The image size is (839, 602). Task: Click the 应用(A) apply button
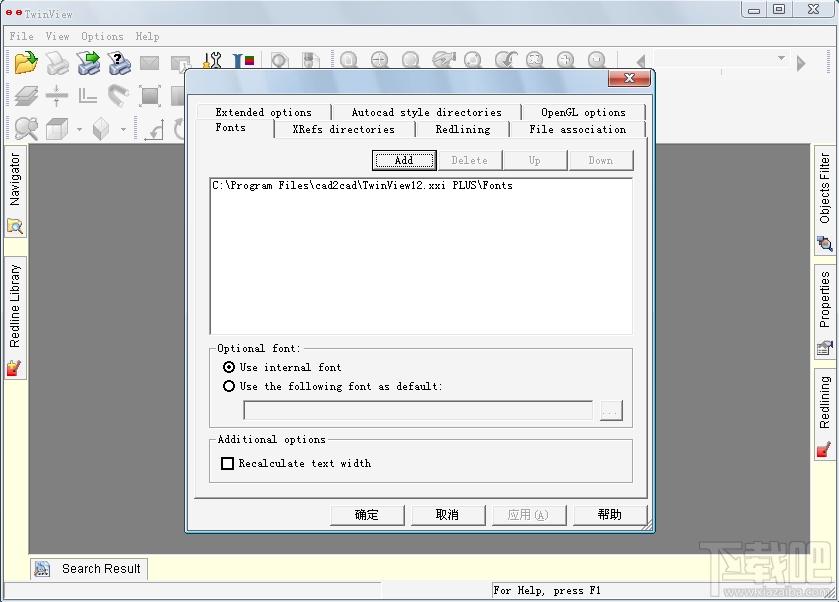[x=529, y=515]
